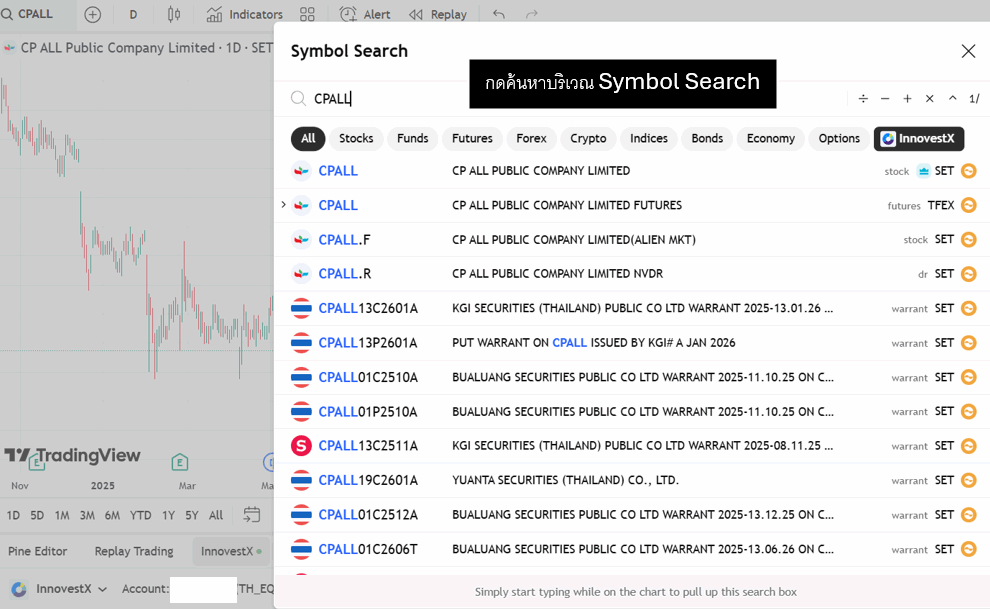Screen dimensions: 990x609
Task: Choose put warrant CPALL13P2601A
Action: click(x=631, y=343)
